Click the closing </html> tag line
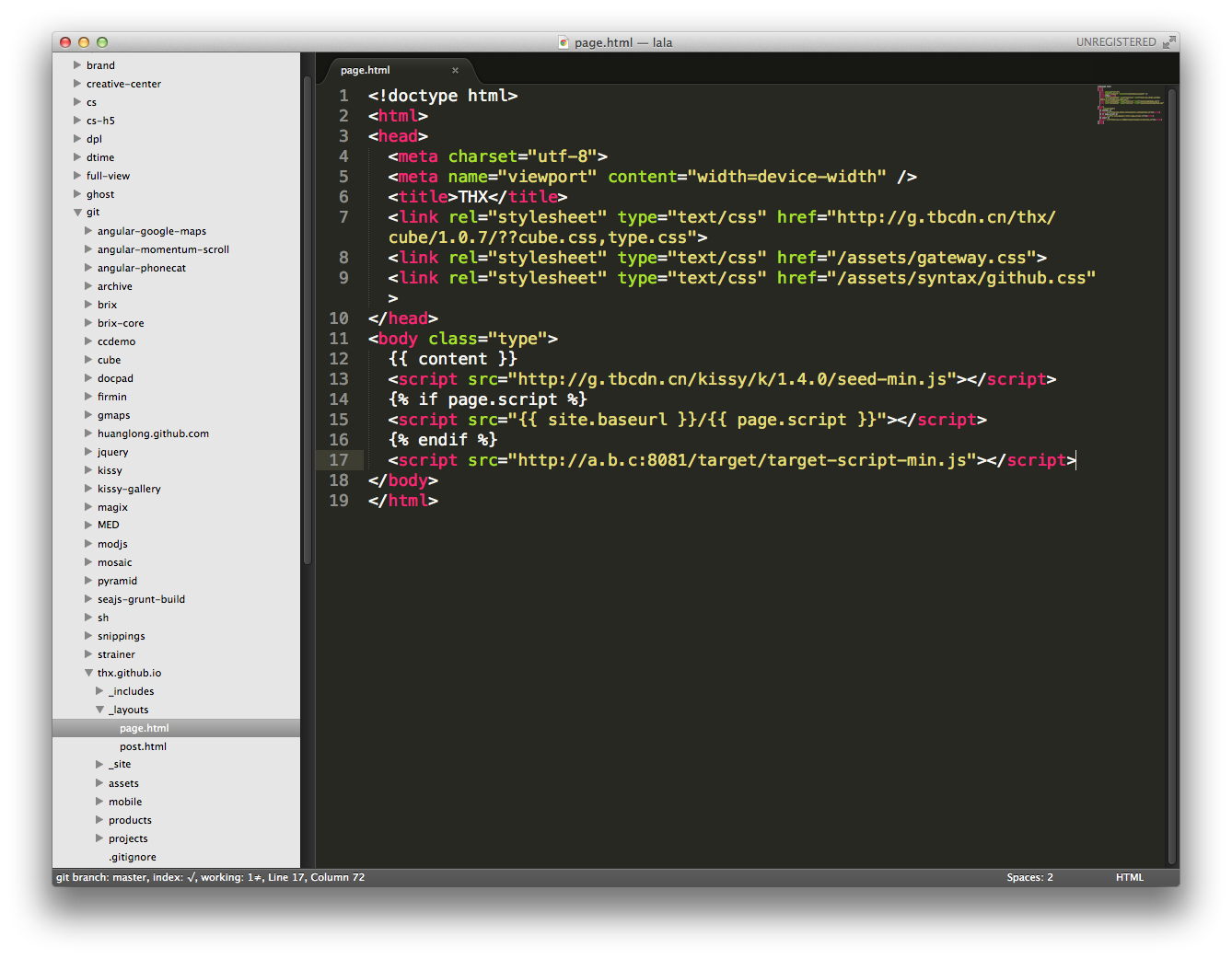 coord(403,501)
